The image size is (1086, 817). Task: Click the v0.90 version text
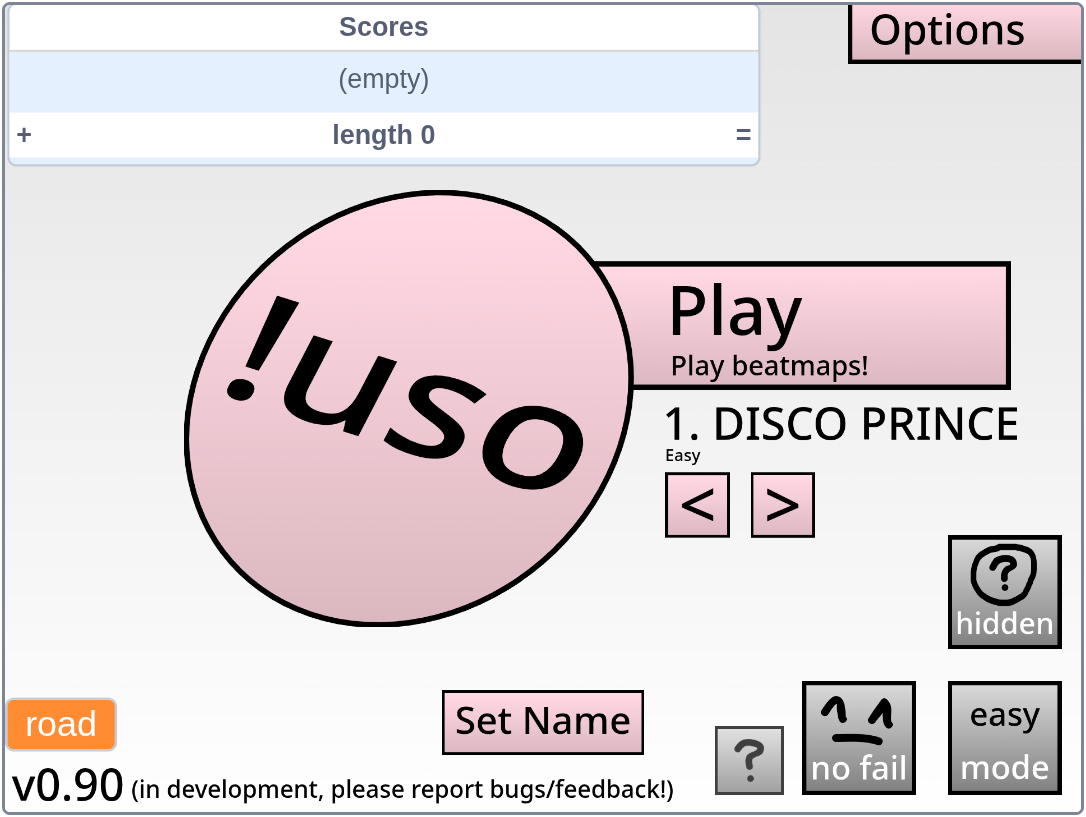click(x=68, y=786)
